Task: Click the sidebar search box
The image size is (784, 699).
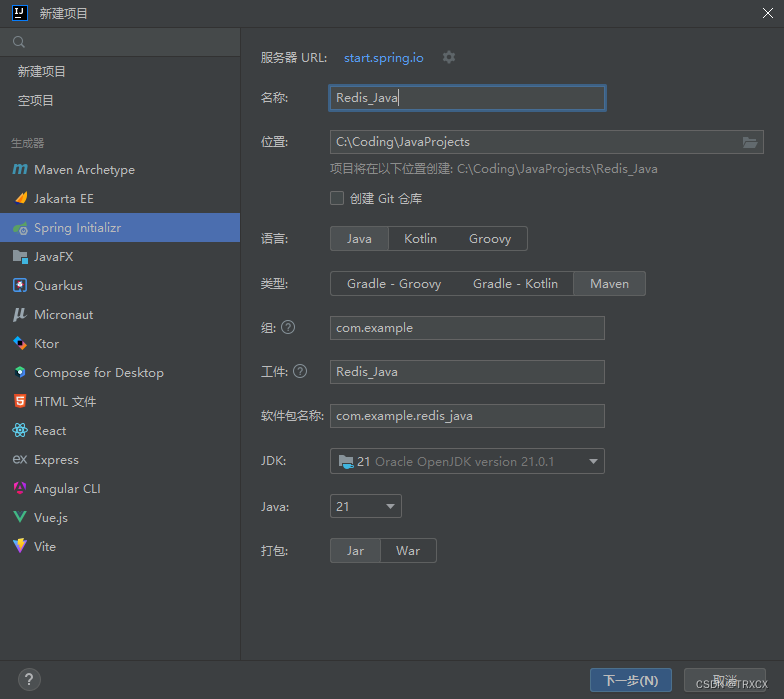Action: click(120, 42)
